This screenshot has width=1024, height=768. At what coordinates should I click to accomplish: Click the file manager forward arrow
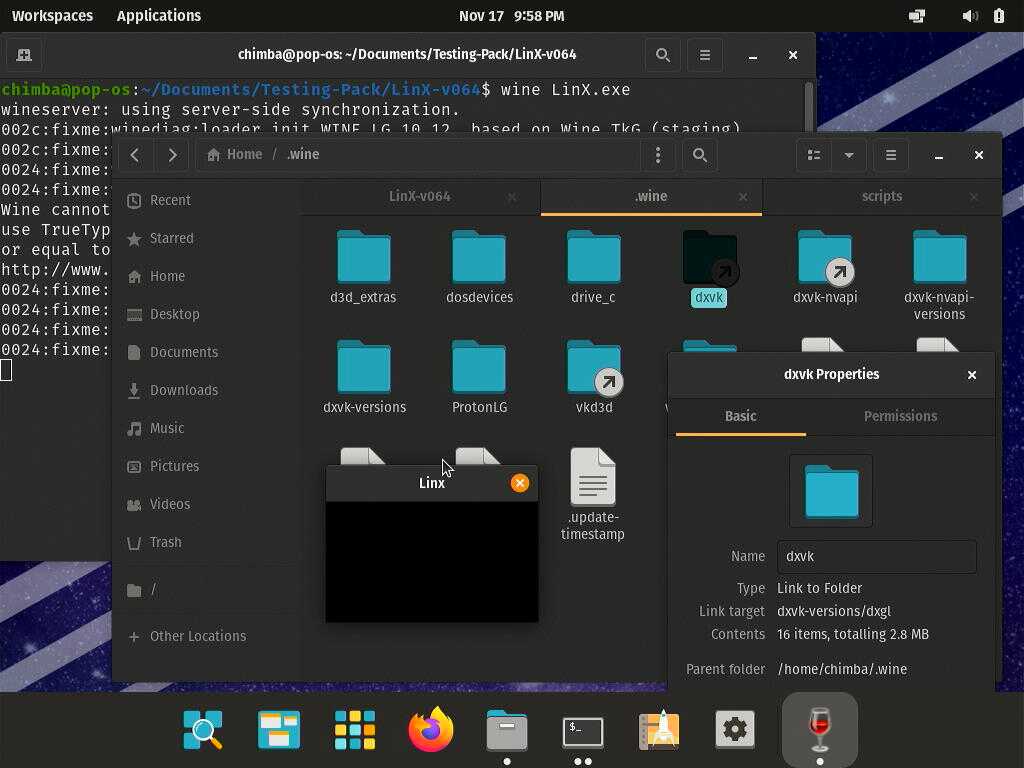point(172,155)
